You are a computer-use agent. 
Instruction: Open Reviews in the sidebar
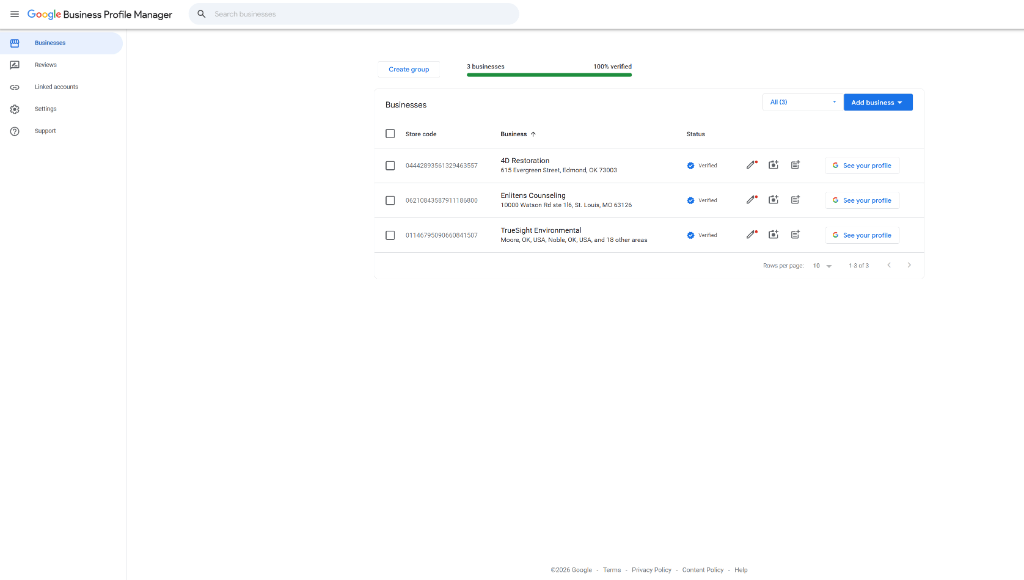61,65
